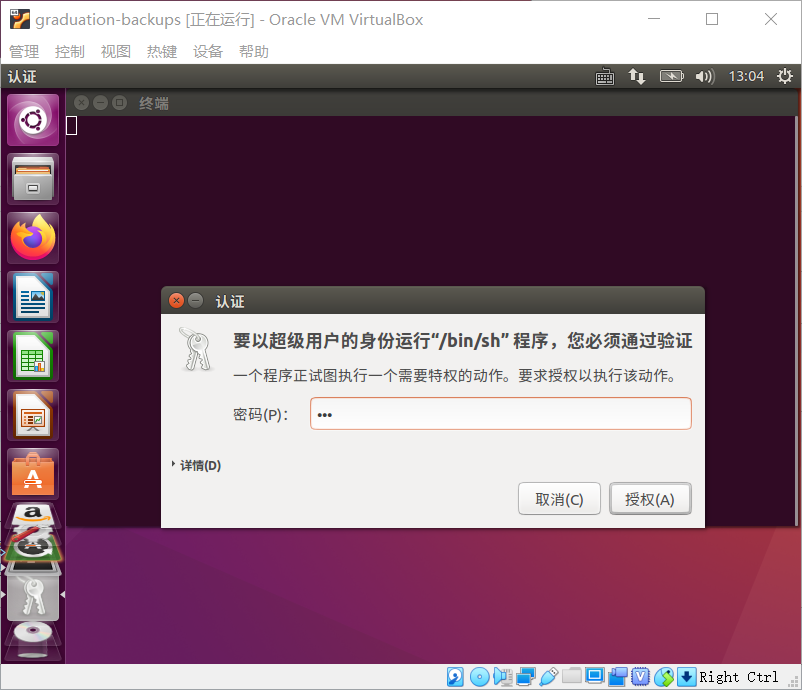This screenshot has height=690, width=802.
Task: Click the audio status icon
Action: (x=503, y=677)
